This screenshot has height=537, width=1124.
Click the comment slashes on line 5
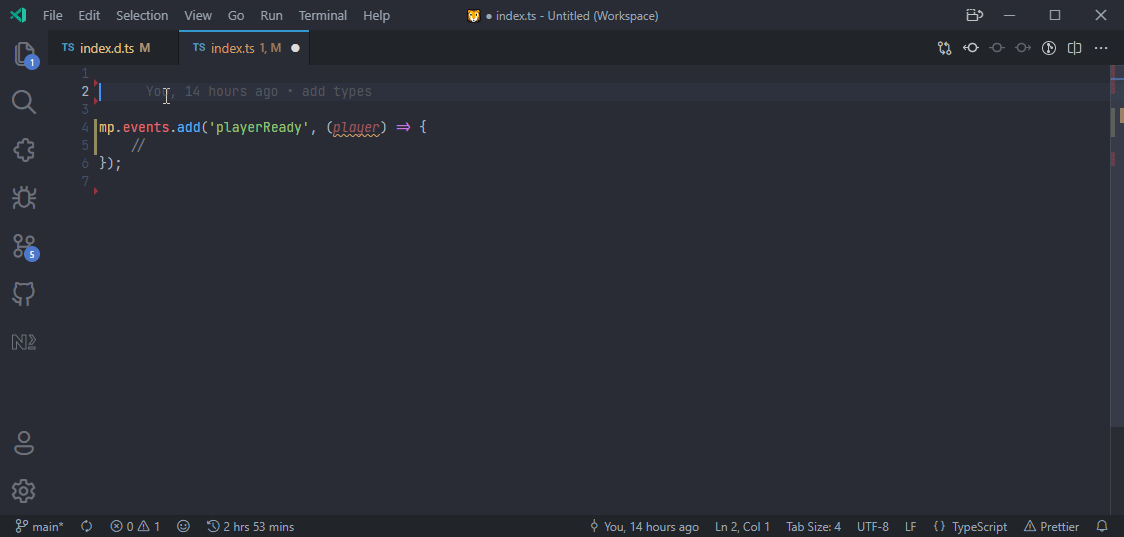click(x=138, y=146)
